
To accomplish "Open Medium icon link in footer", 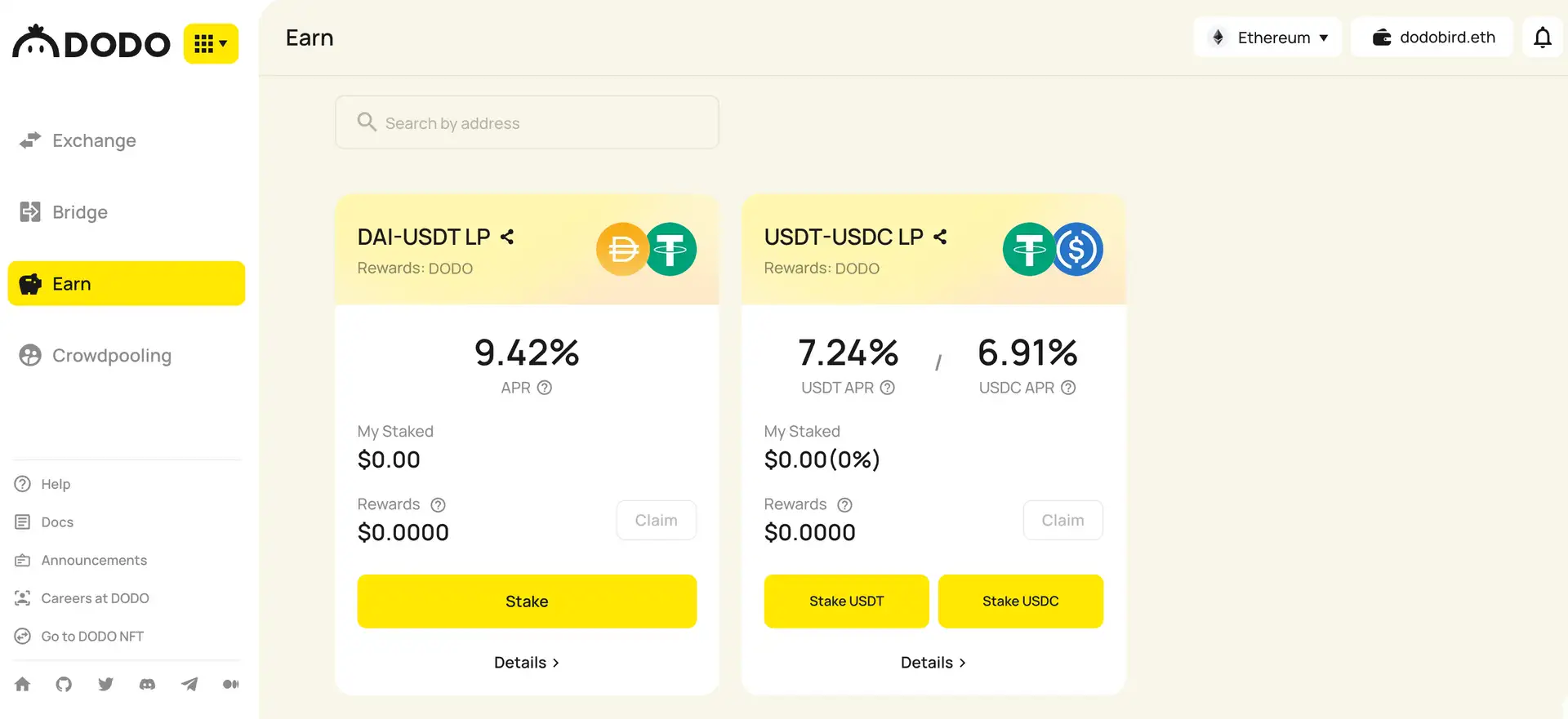I will click(x=231, y=684).
